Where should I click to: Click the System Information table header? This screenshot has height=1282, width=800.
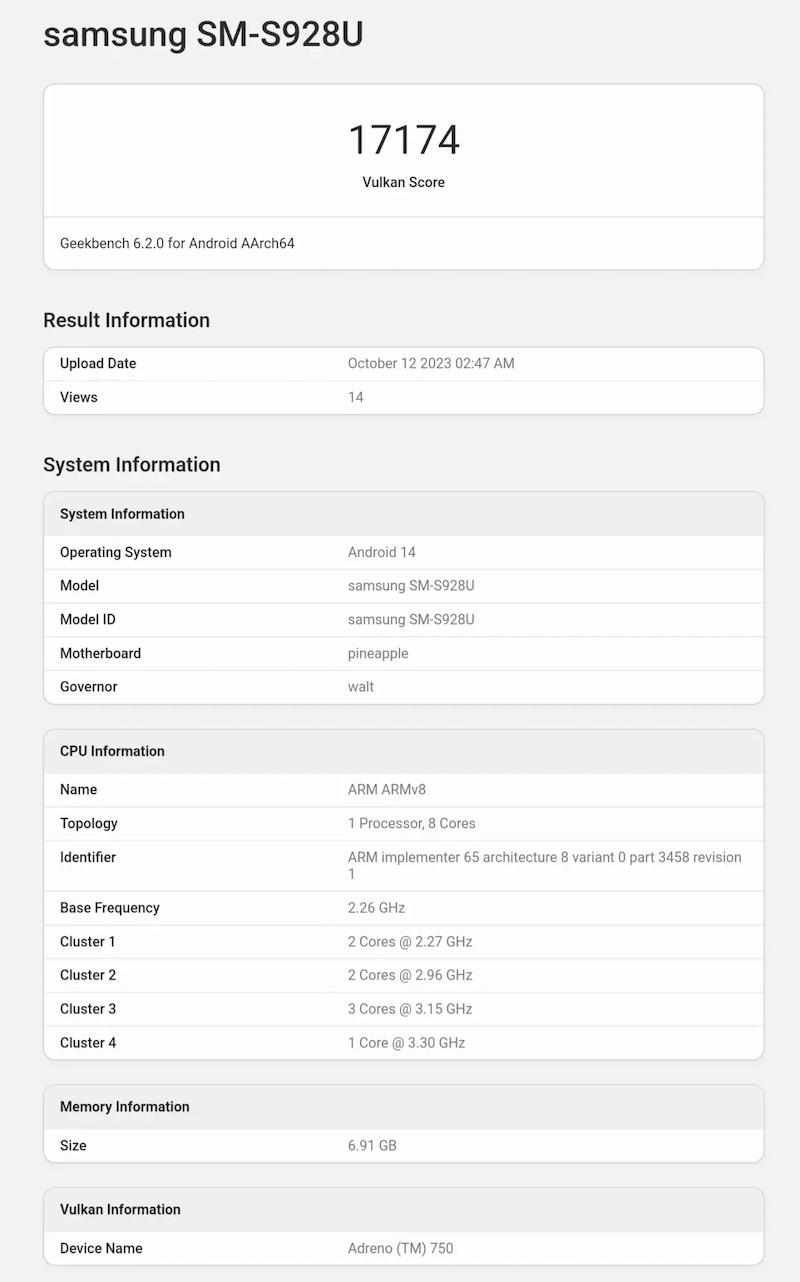(122, 514)
